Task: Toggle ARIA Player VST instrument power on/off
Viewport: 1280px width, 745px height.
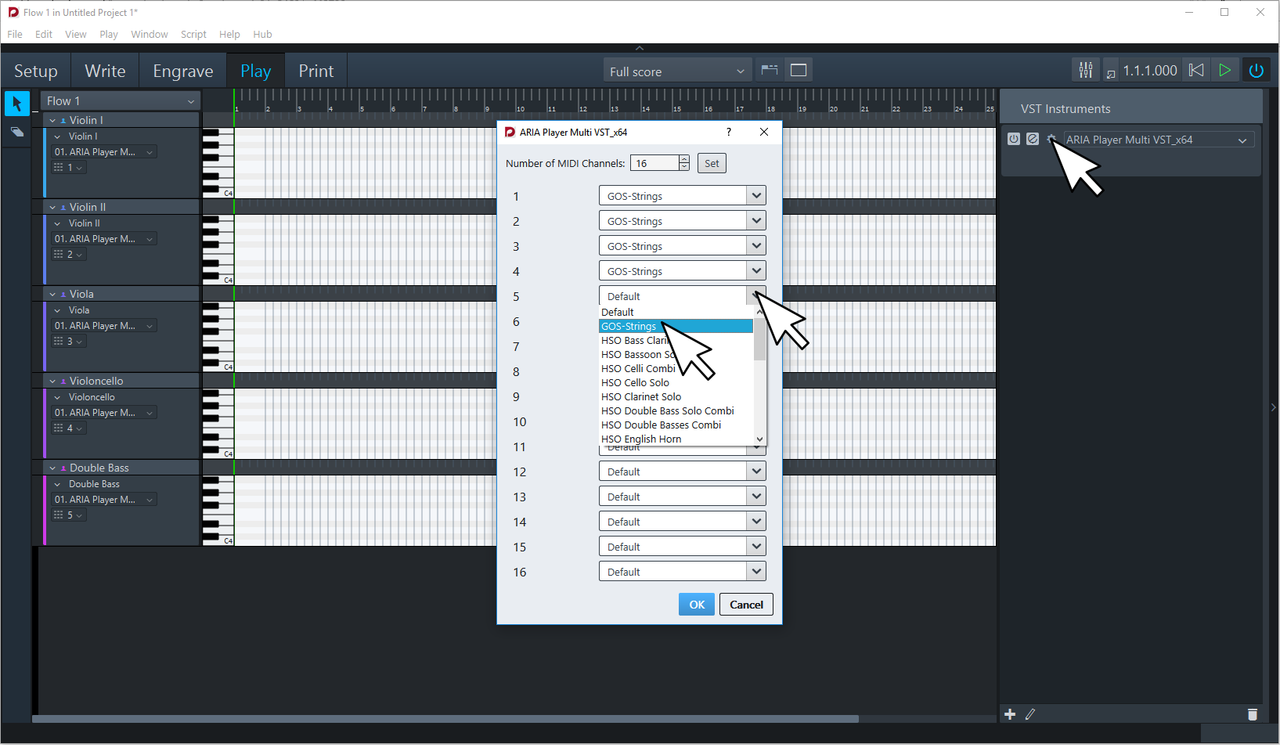Action: (1013, 139)
